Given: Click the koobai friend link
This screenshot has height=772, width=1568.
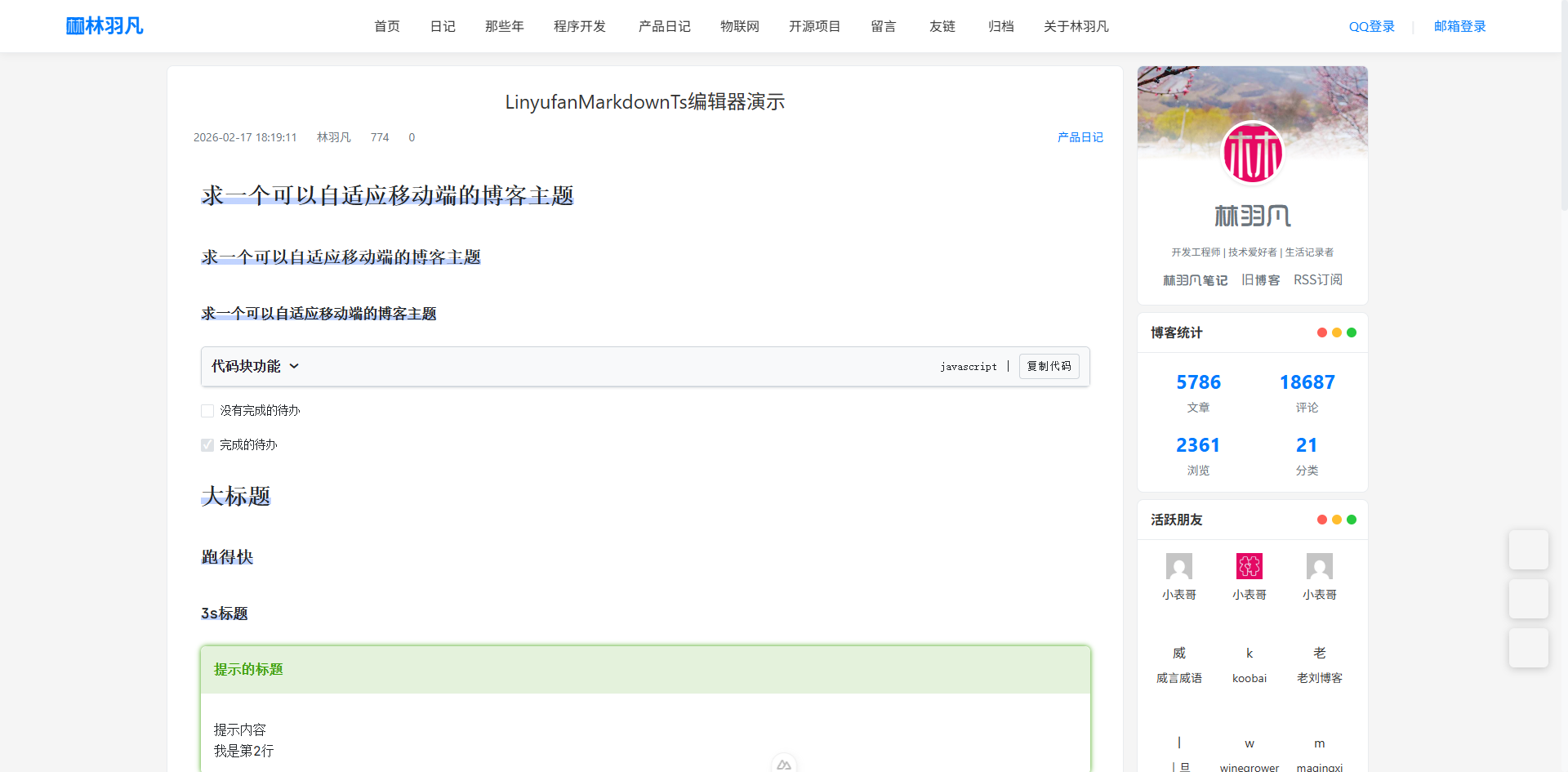Looking at the screenshot, I should pos(1249,678).
